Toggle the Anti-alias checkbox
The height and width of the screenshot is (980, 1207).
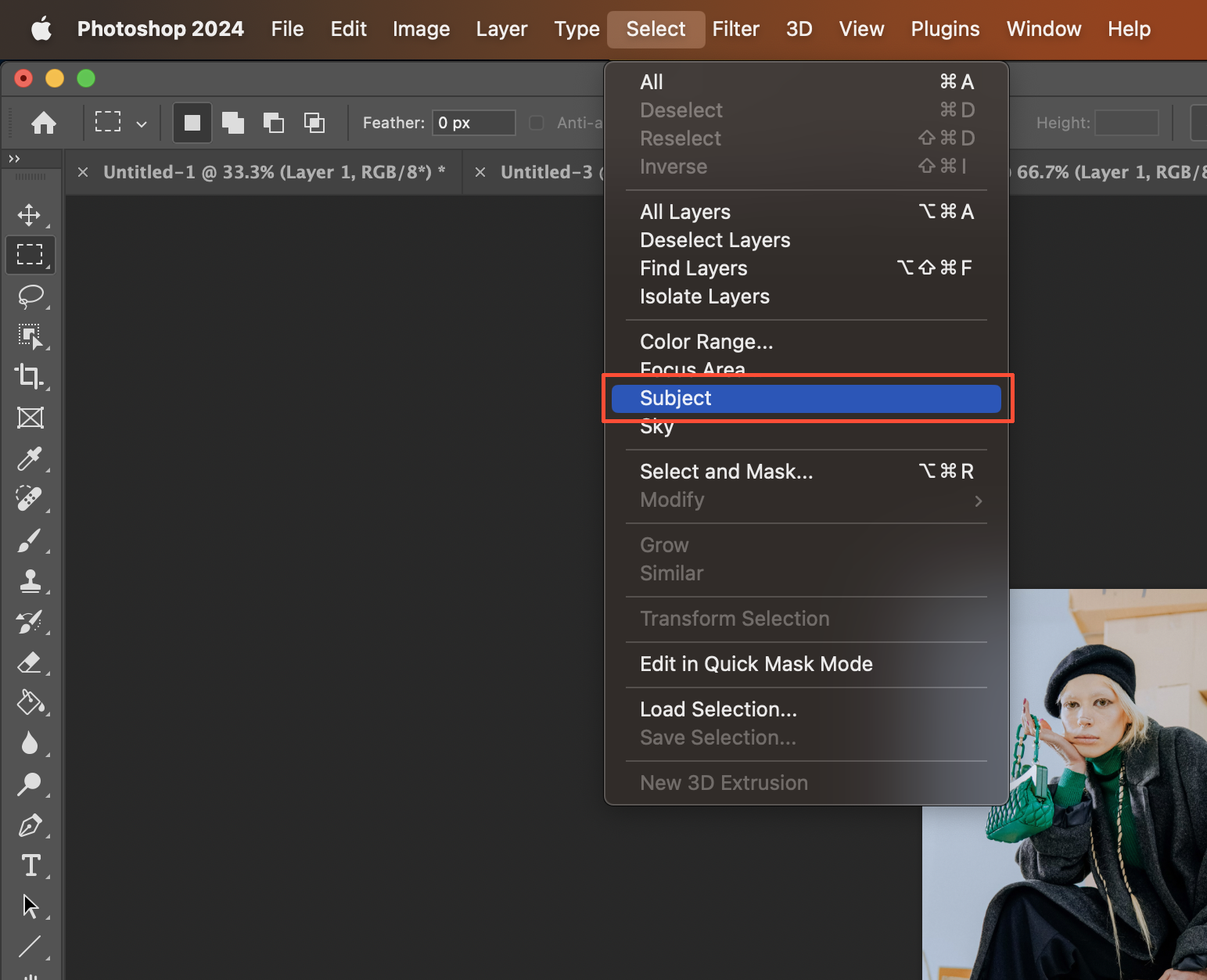tap(536, 123)
